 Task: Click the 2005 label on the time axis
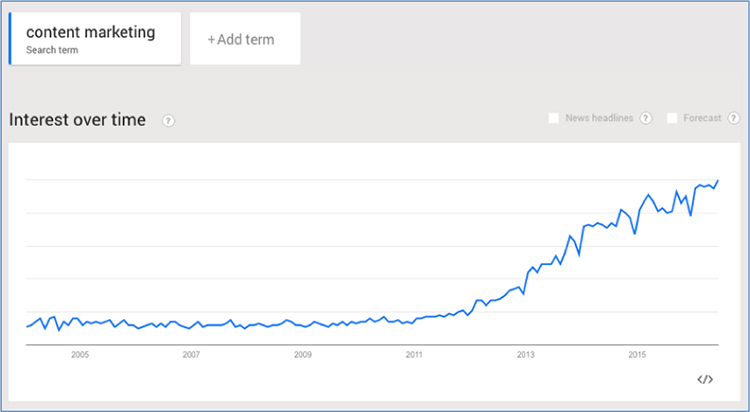pos(80,355)
